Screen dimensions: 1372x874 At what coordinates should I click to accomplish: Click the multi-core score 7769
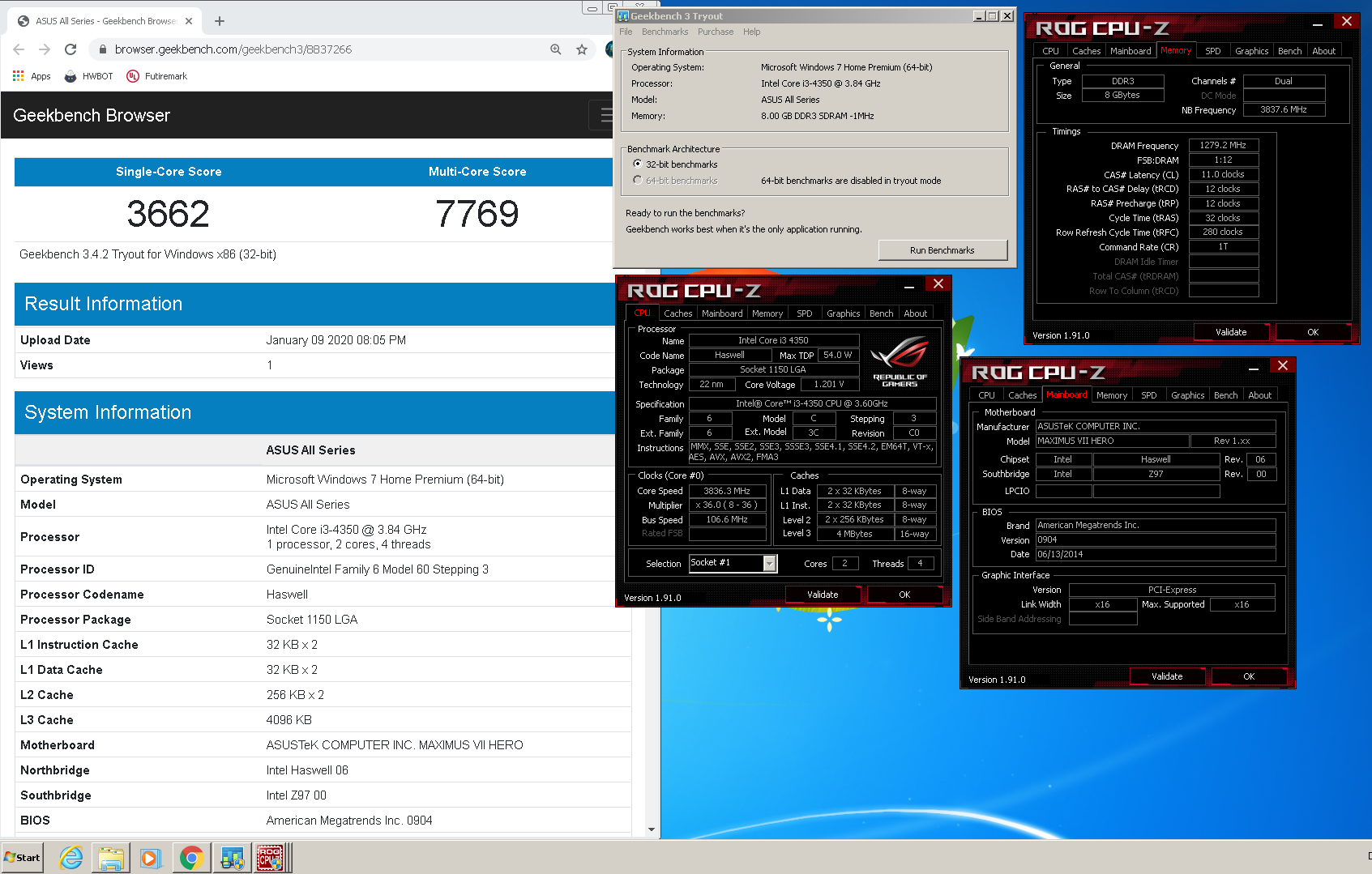(x=477, y=214)
